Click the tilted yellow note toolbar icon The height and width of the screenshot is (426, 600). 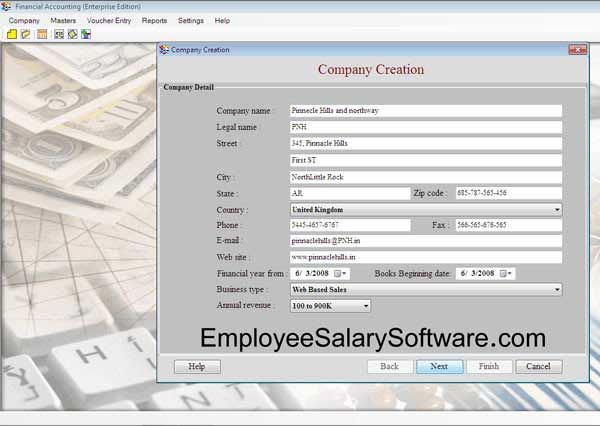click(x=73, y=34)
